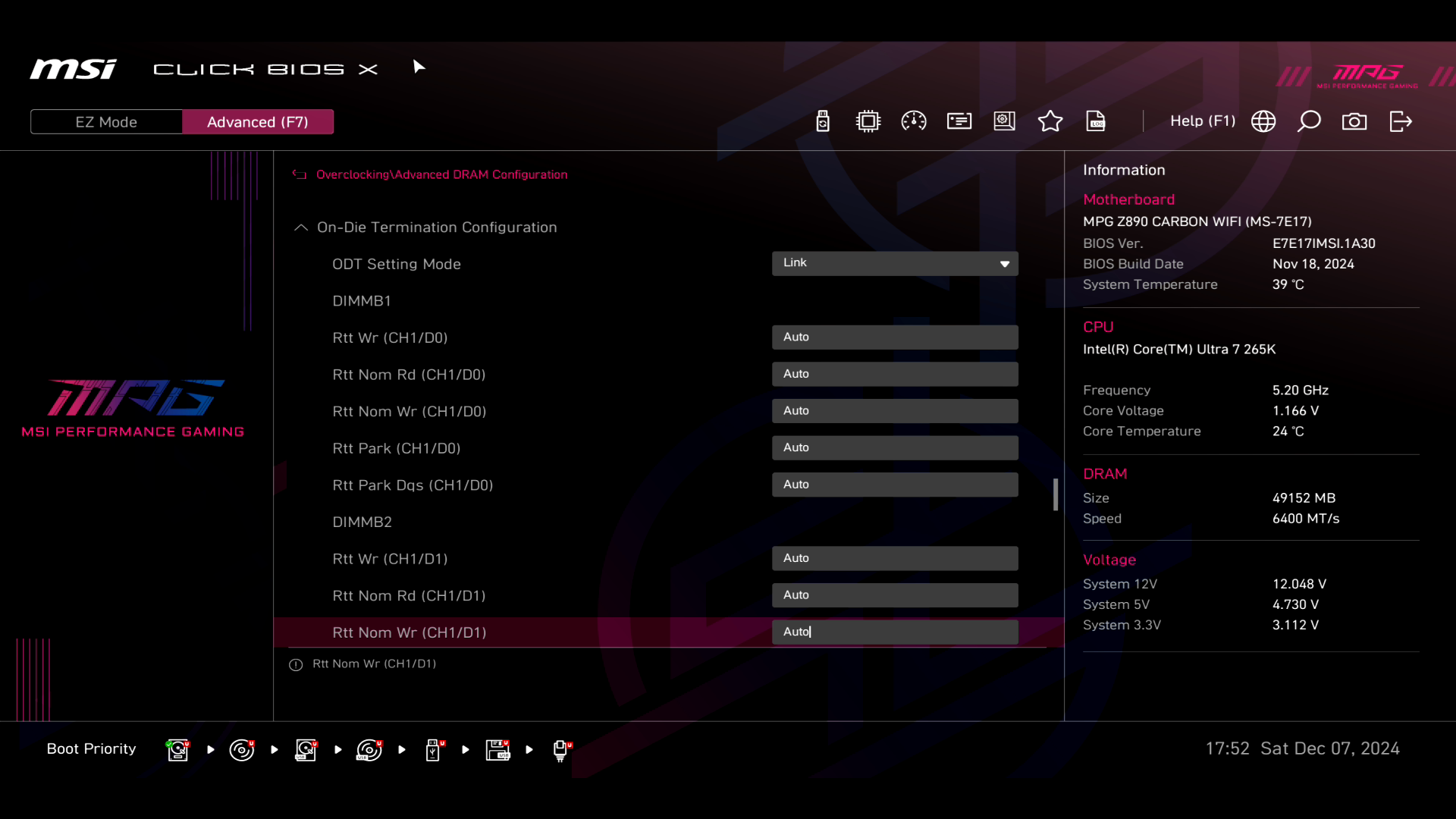The height and width of the screenshot is (819, 1456).
Task: Open the ODT Setting Mode Link dropdown
Action: 894,263
